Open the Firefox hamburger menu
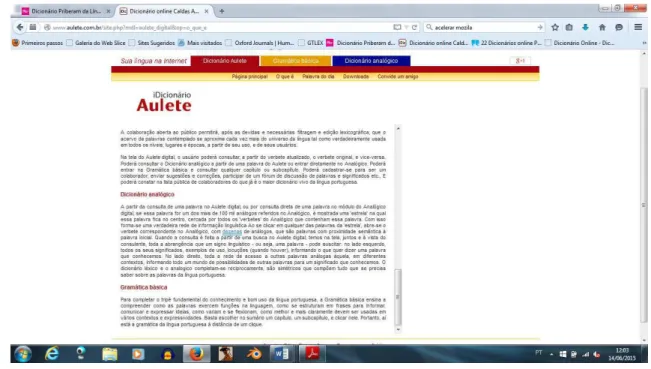 point(638,27)
